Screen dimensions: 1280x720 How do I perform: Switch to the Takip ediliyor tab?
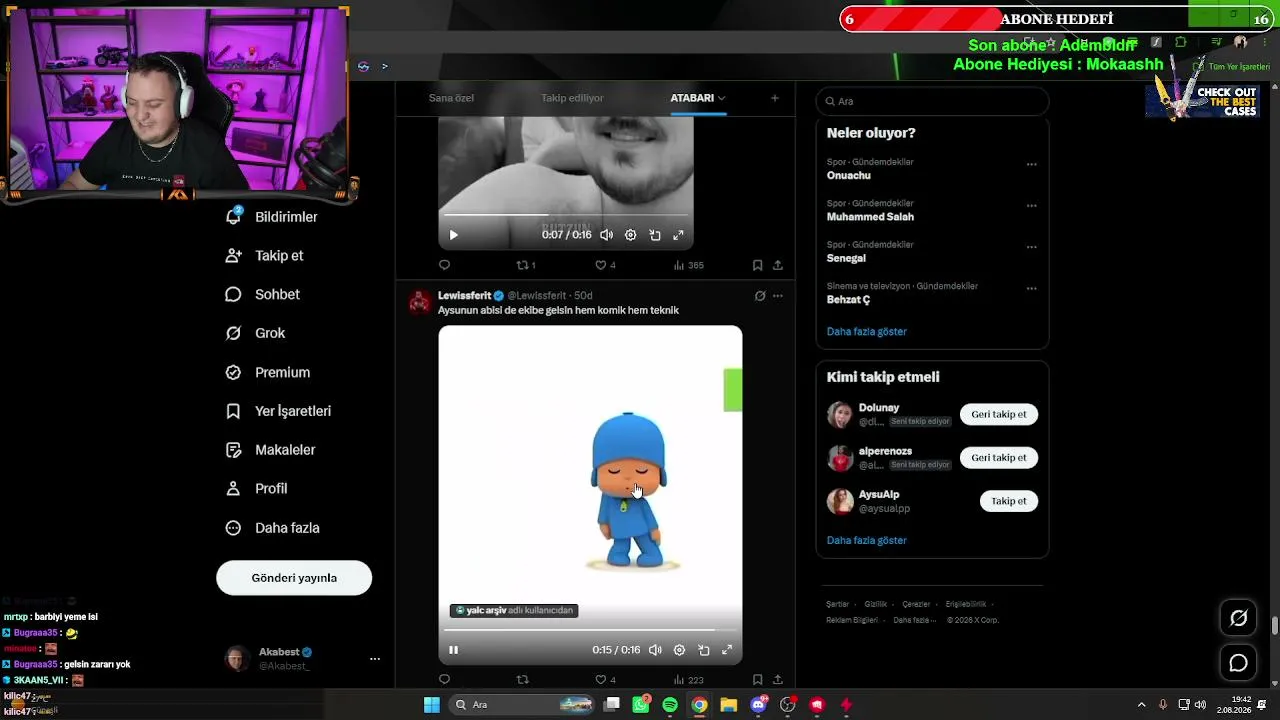coord(572,98)
